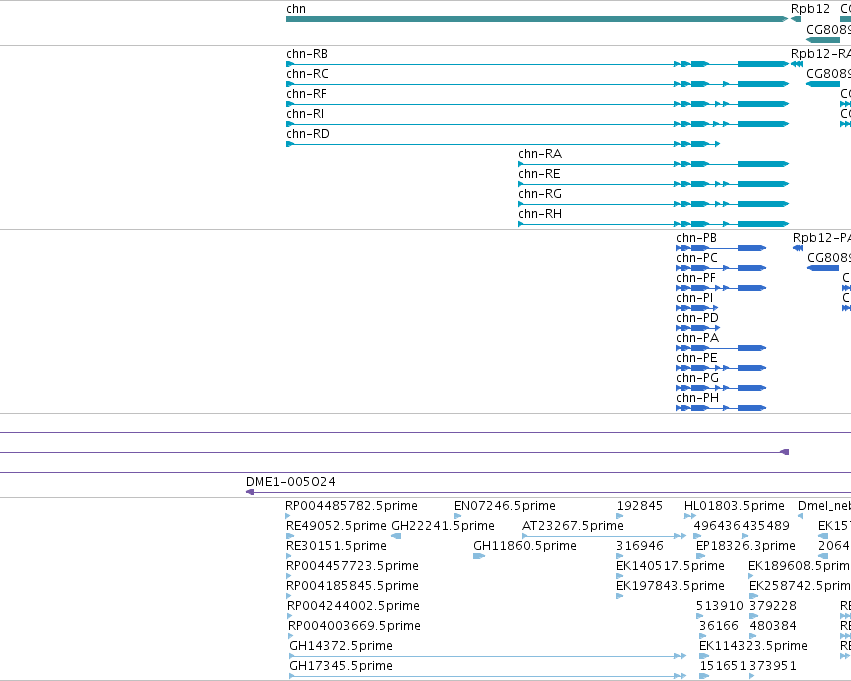The image size is (851, 681).
Task: Select the chn-PC protein label
Action: (697, 258)
